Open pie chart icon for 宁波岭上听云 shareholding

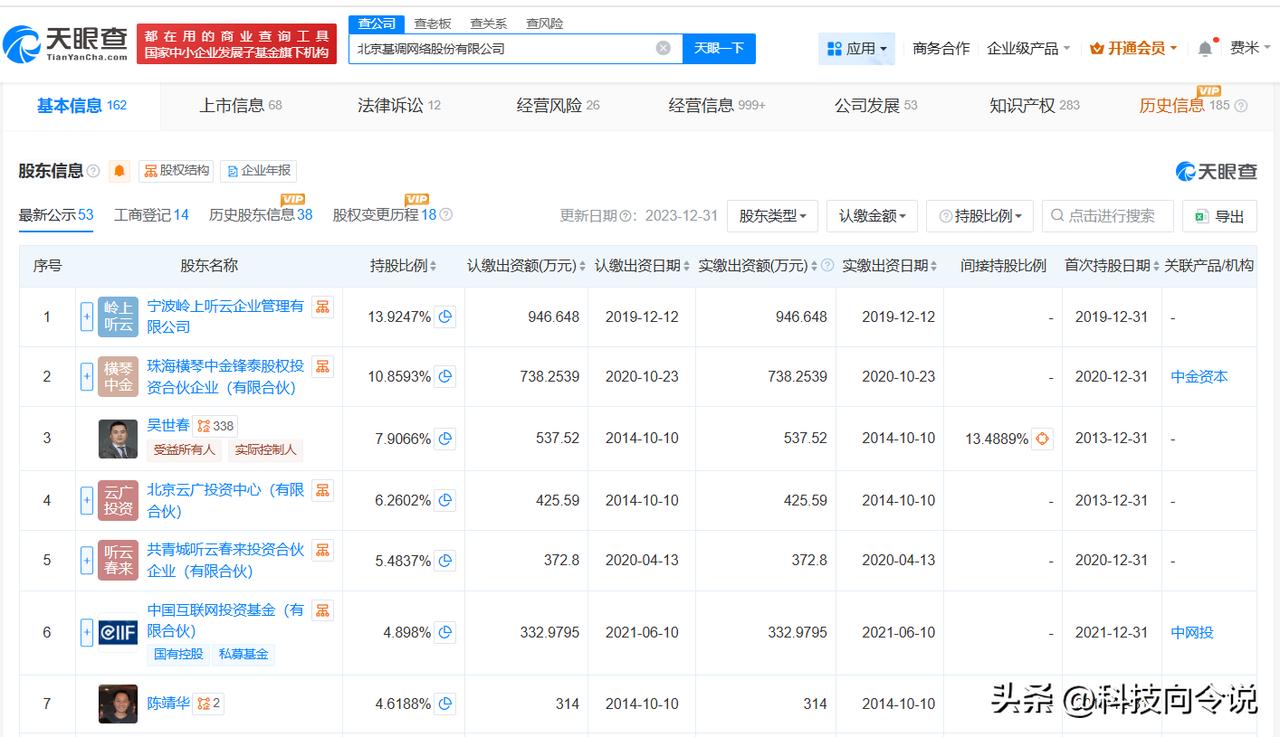446,317
